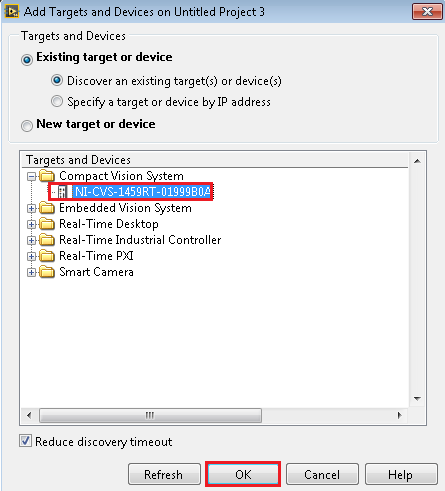
Task: Confirm selection with OK button
Action: pyautogui.click(x=243, y=474)
